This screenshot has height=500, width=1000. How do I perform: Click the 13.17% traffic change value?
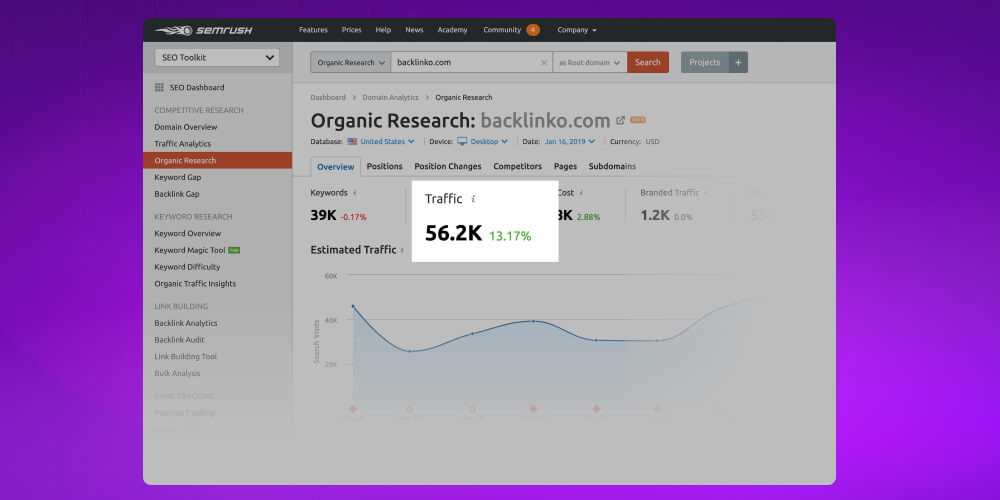click(510, 236)
